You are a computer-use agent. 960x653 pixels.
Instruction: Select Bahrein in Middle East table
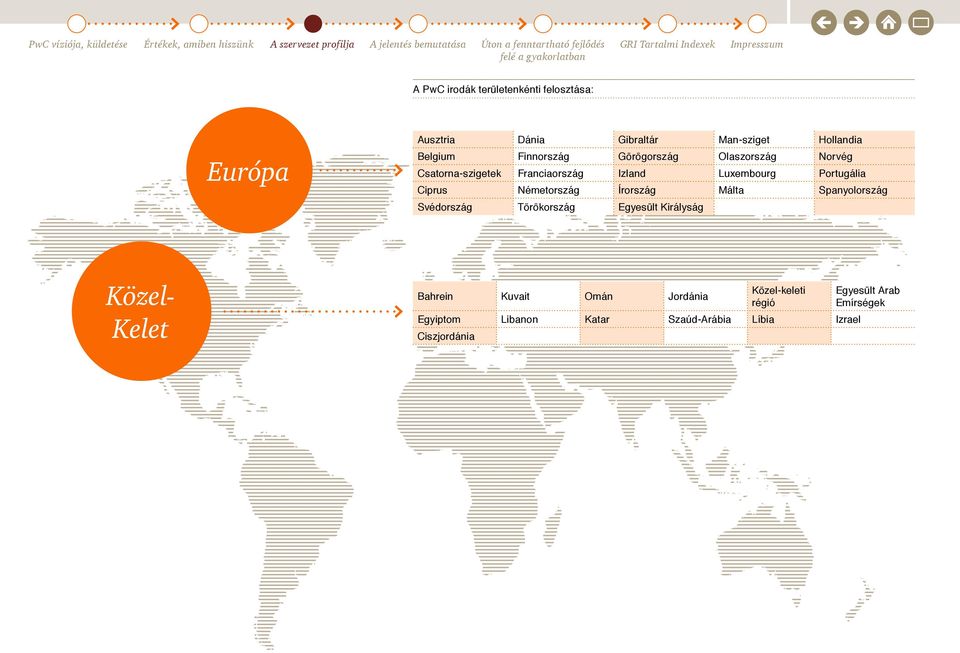click(454, 296)
